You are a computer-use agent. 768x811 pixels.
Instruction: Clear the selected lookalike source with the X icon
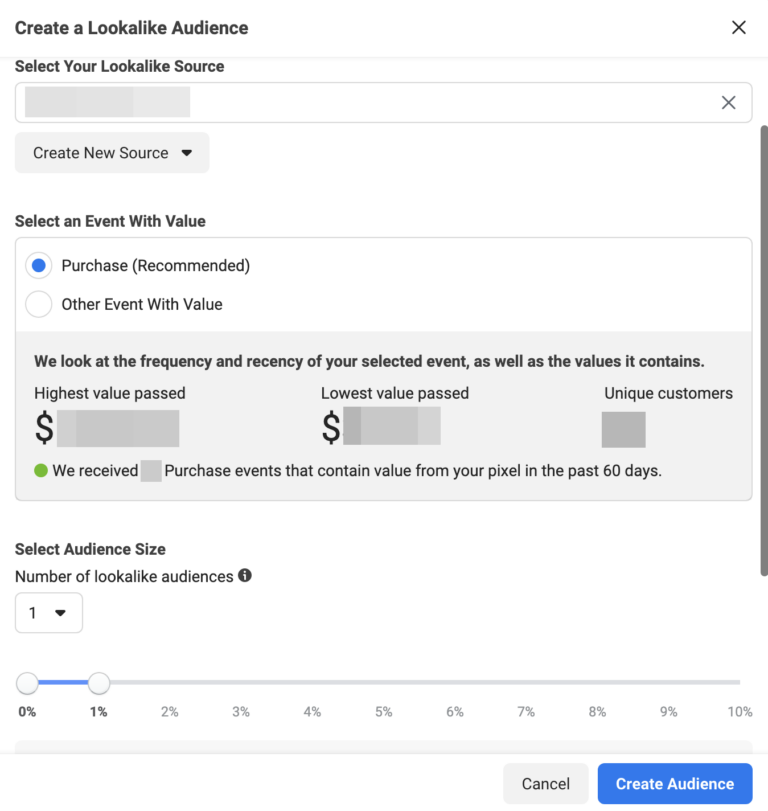[x=728, y=102]
